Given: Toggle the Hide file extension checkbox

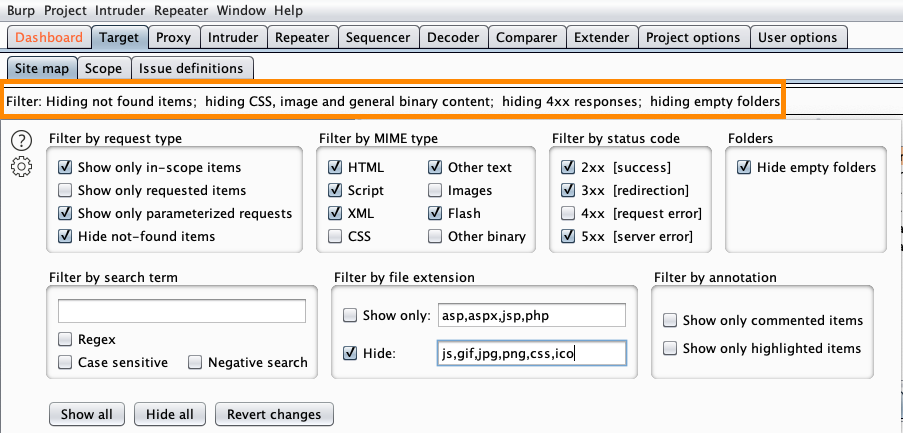Looking at the screenshot, I should [350, 354].
